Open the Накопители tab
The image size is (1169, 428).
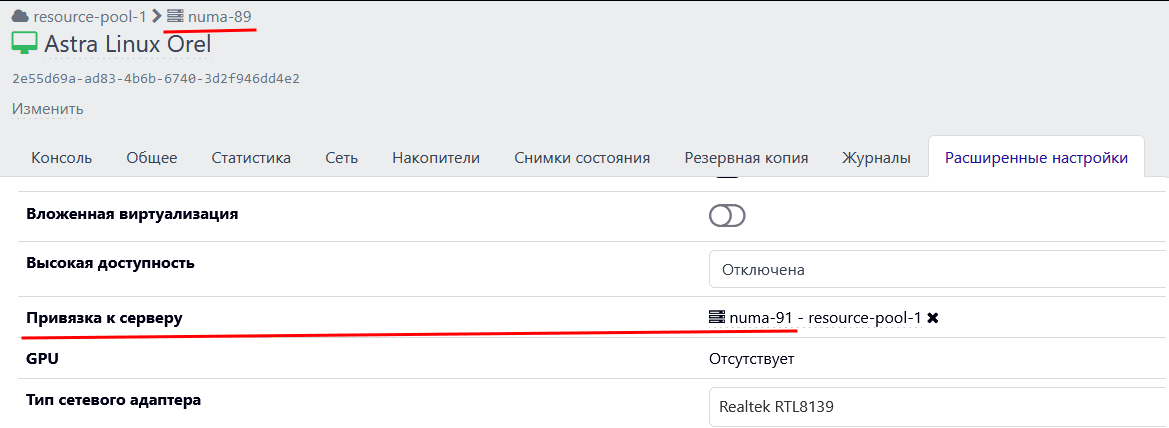tap(436, 158)
